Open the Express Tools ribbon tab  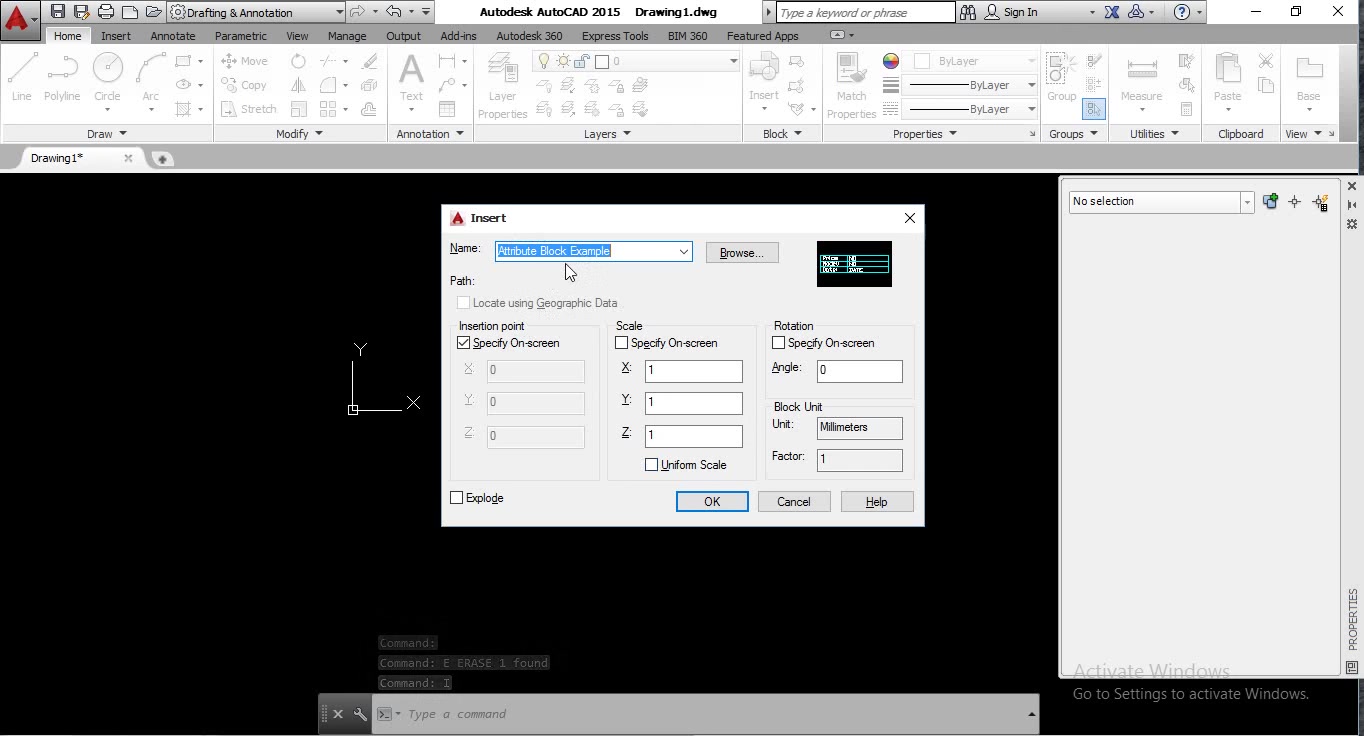[x=615, y=36]
